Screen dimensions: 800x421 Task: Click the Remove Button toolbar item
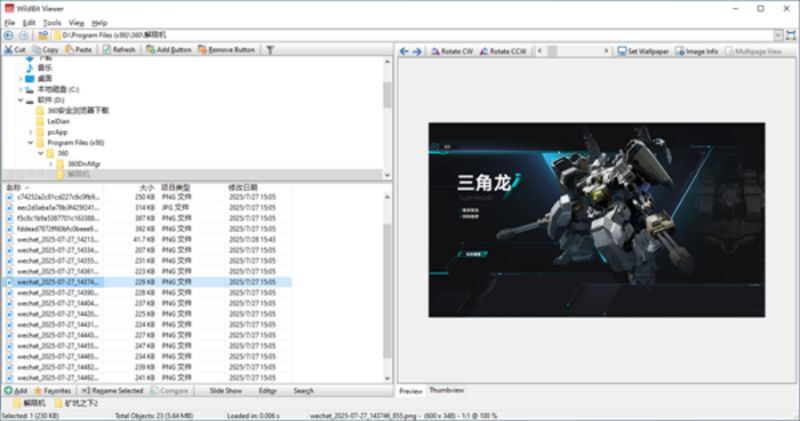(227, 49)
